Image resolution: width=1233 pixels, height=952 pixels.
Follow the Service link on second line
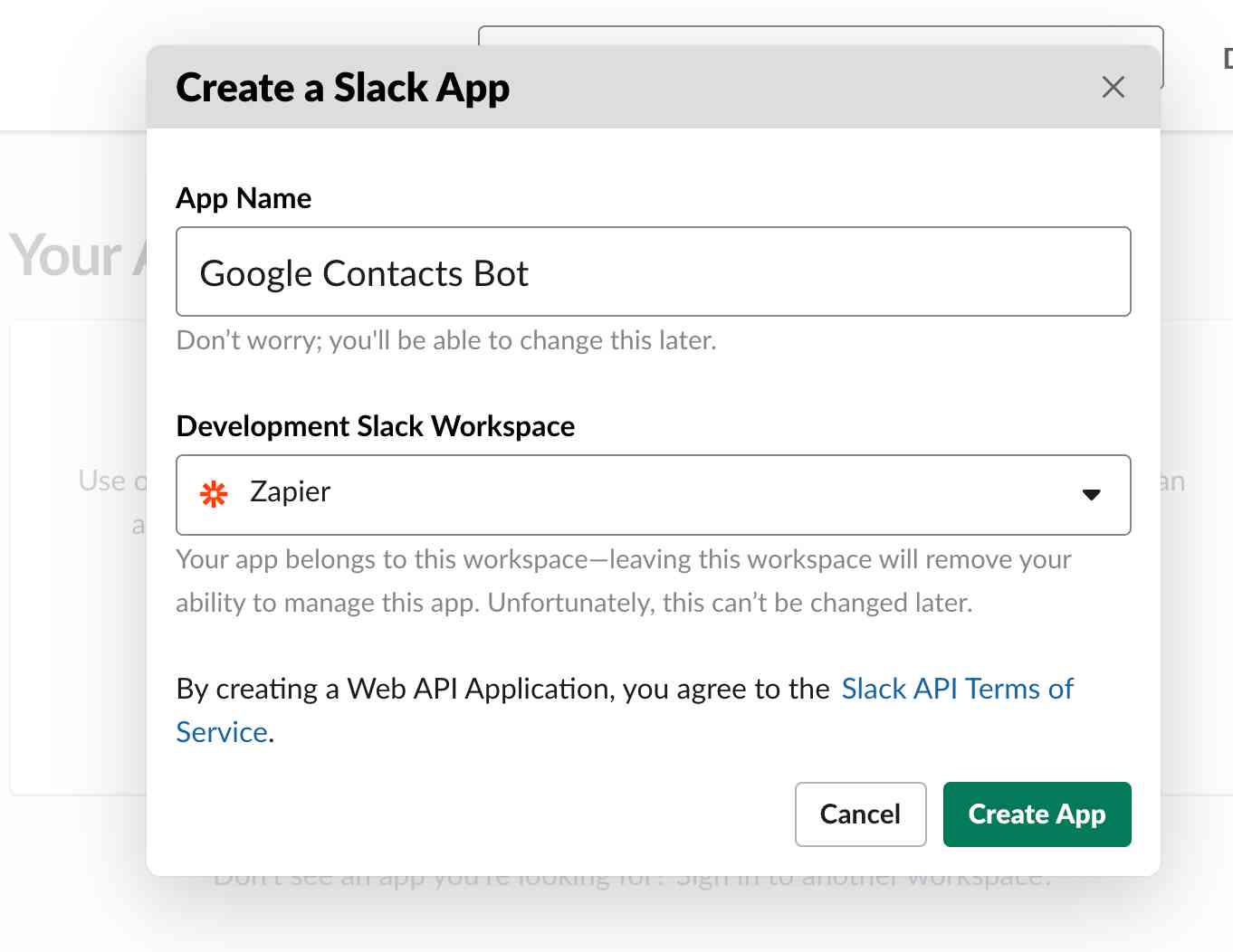tap(222, 732)
